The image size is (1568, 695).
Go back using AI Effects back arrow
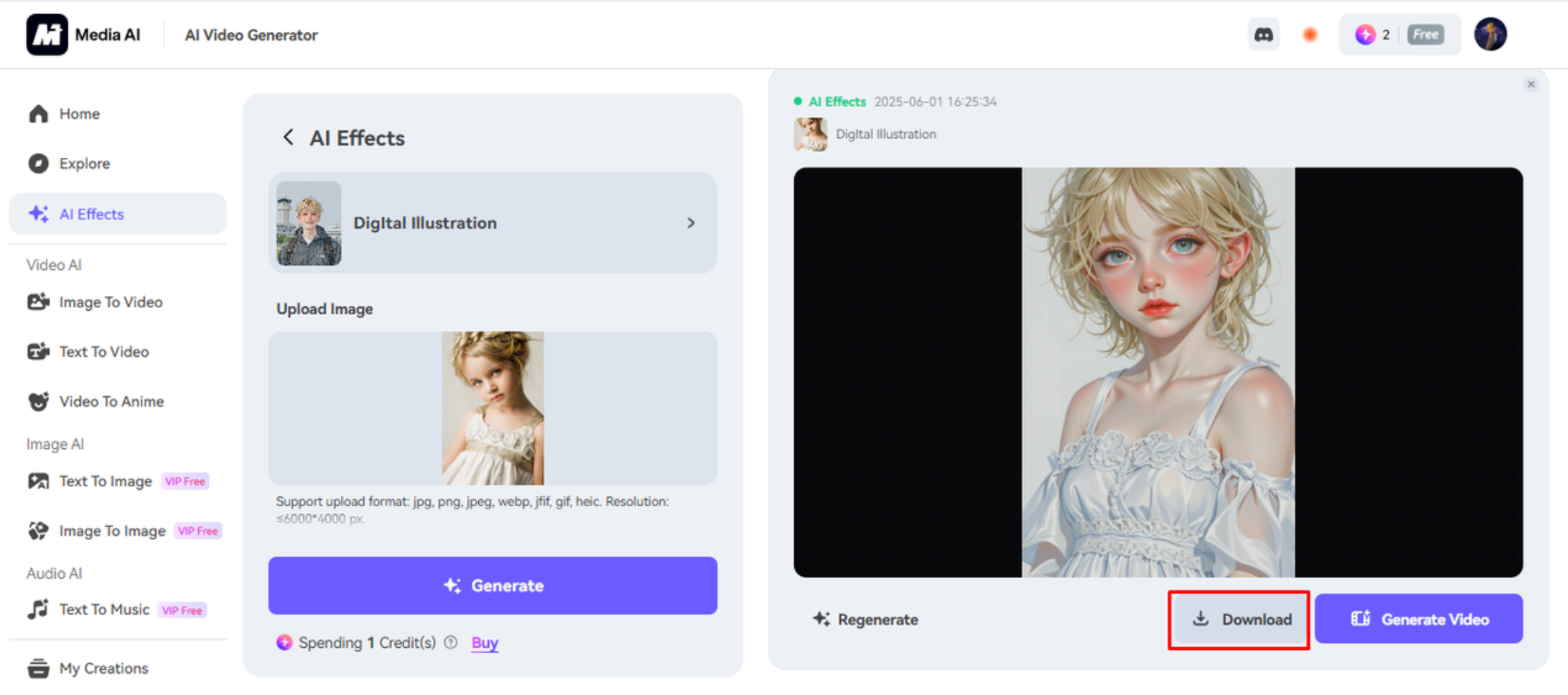coord(288,137)
